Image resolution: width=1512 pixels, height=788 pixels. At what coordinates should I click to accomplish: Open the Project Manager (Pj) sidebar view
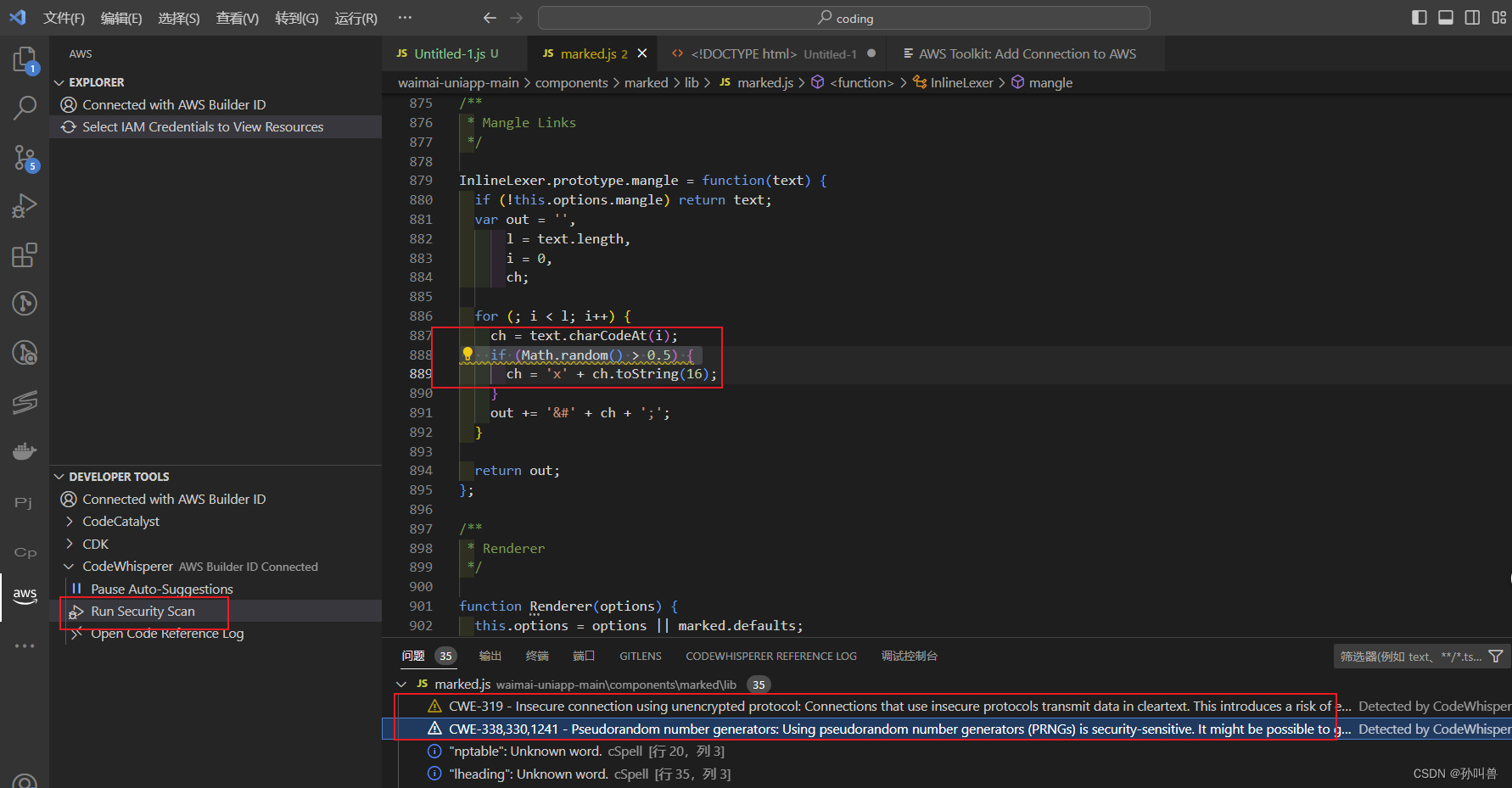pos(23,502)
